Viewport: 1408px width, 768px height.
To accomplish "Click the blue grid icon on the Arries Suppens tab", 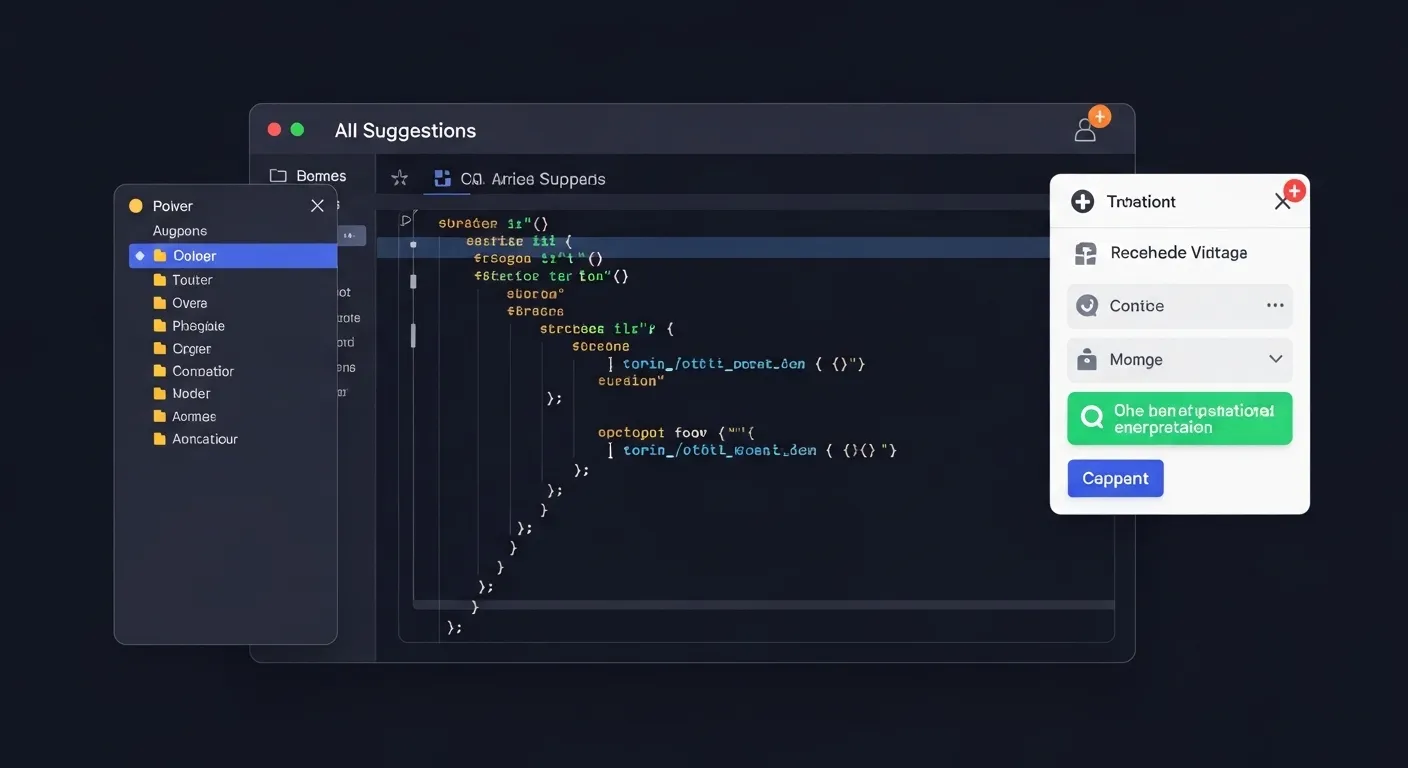I will pos(442,177).
